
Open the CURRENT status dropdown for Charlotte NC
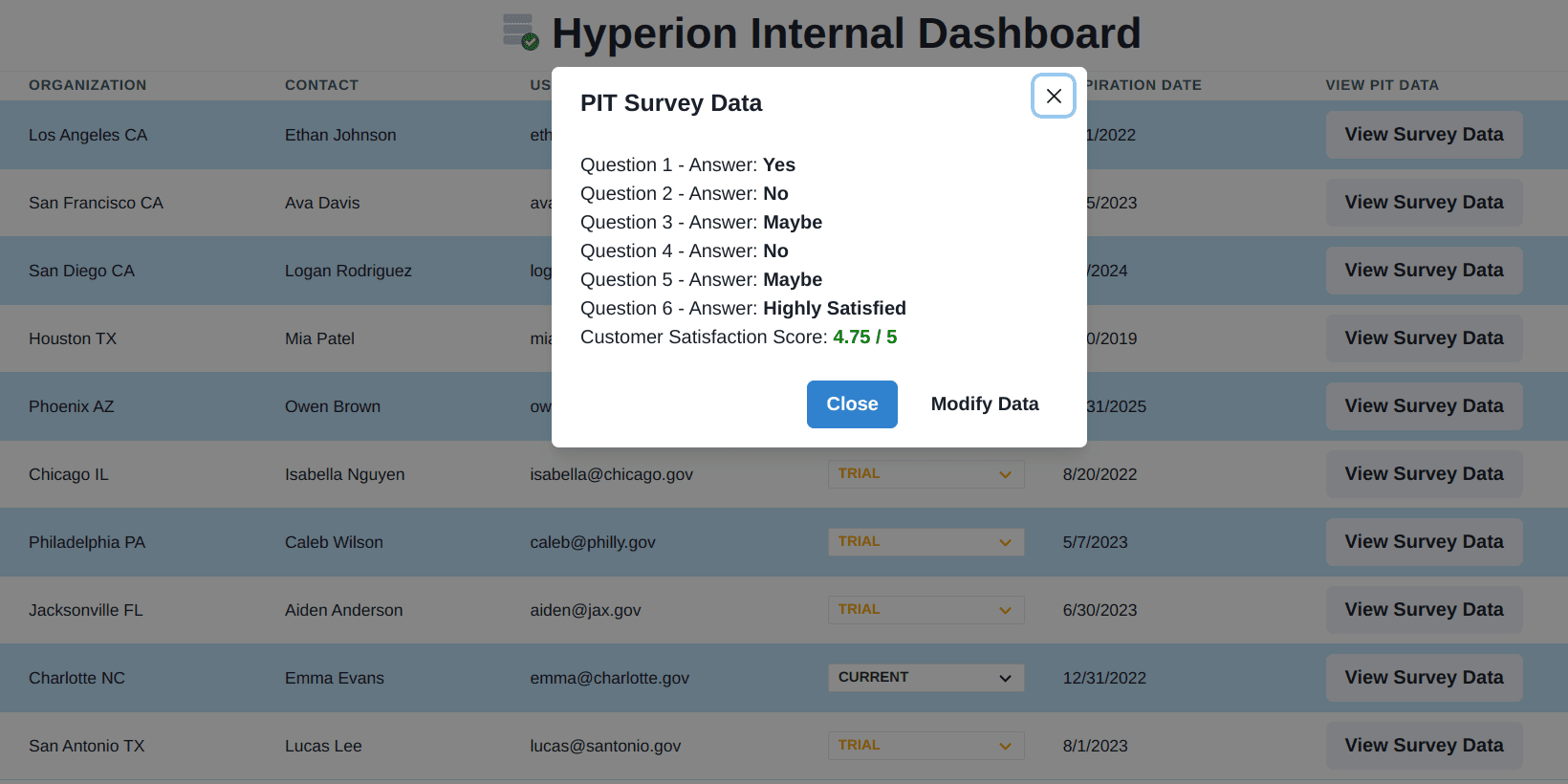926,678
